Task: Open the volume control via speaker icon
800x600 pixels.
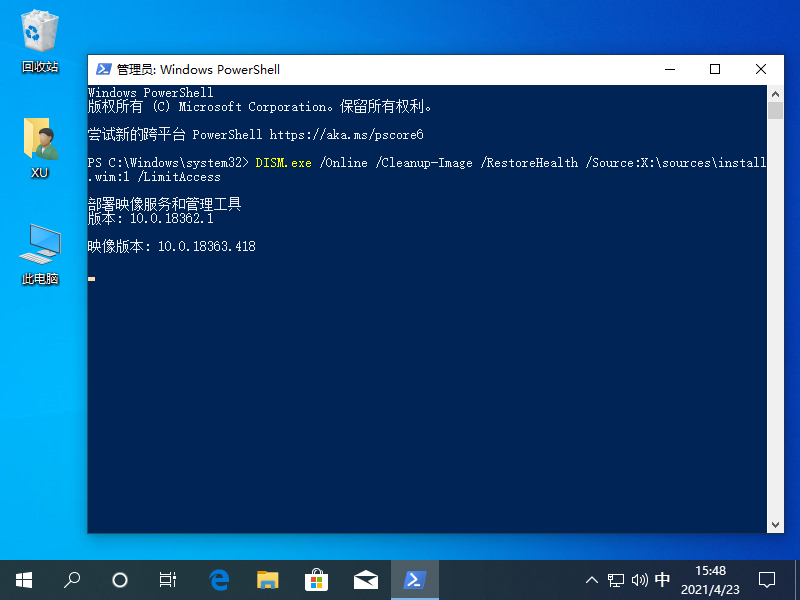Action: pos(639,580)
